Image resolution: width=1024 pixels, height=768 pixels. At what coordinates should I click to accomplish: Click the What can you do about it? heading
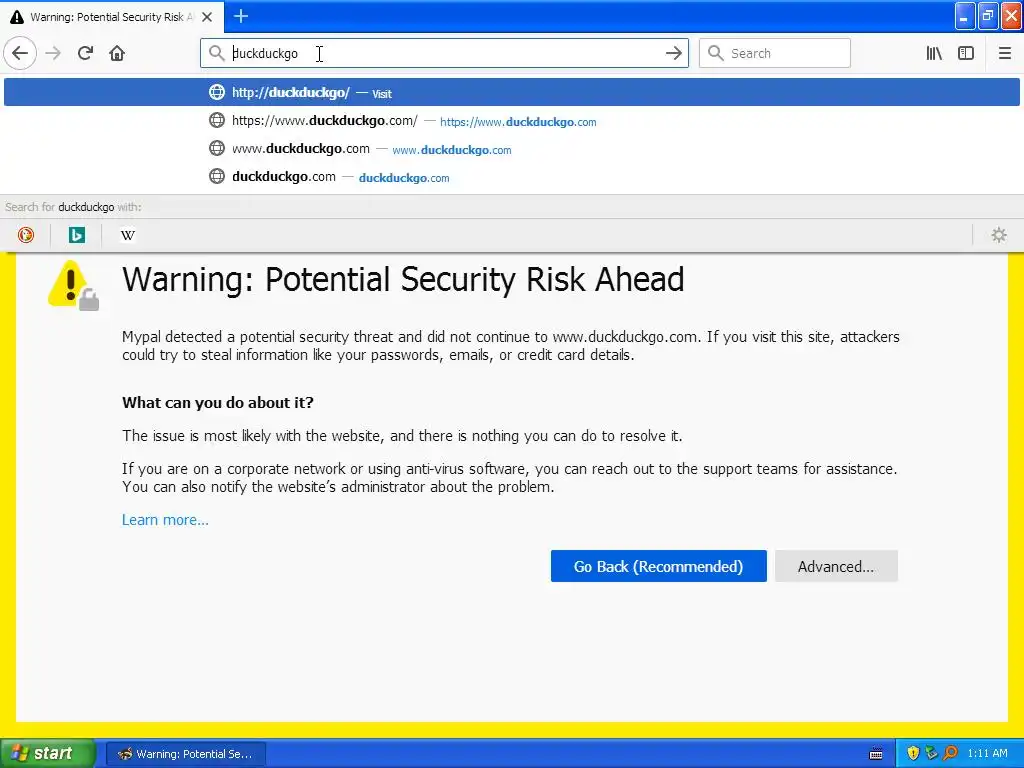point(217,402)
